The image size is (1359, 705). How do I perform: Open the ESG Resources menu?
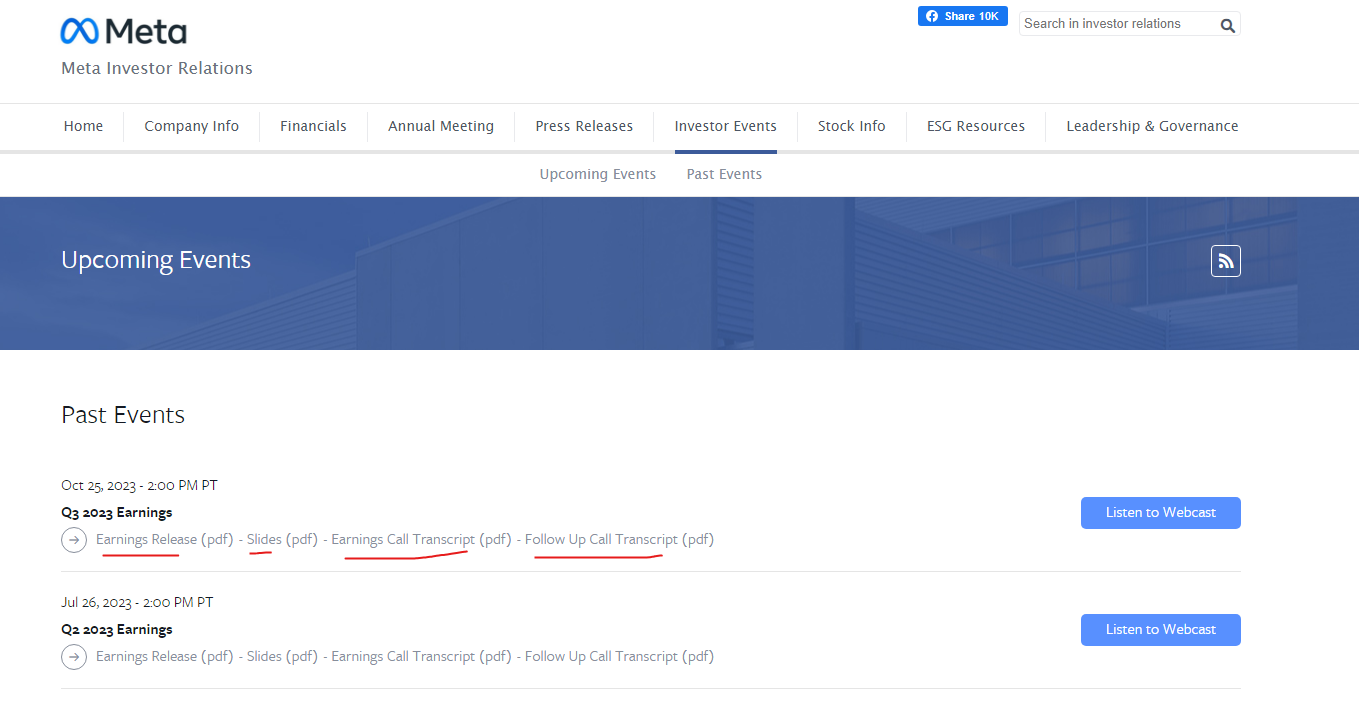pos(976,126)
